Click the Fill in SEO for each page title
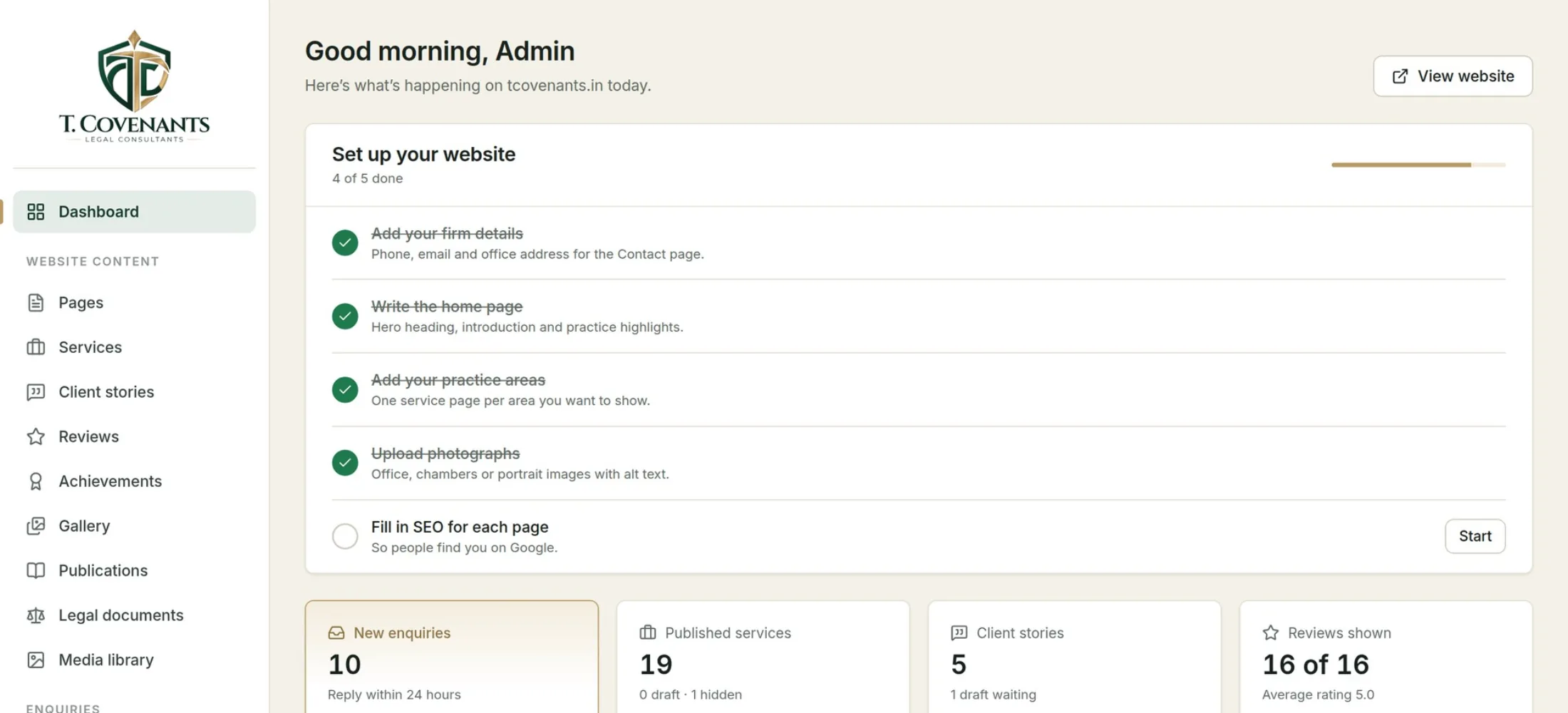The width and height of the screenshot is (1568, 713). 460,527
